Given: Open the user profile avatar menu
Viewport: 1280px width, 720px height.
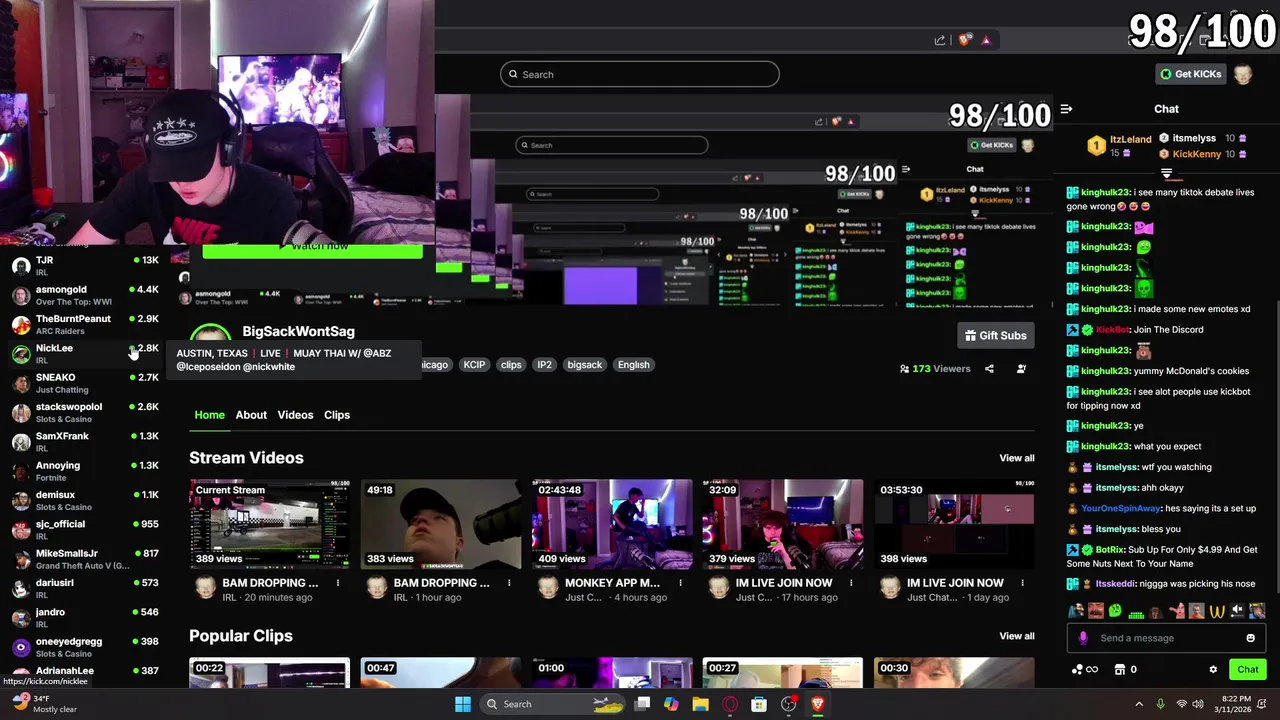Looking at the screenshot, I should (1243, 74).
